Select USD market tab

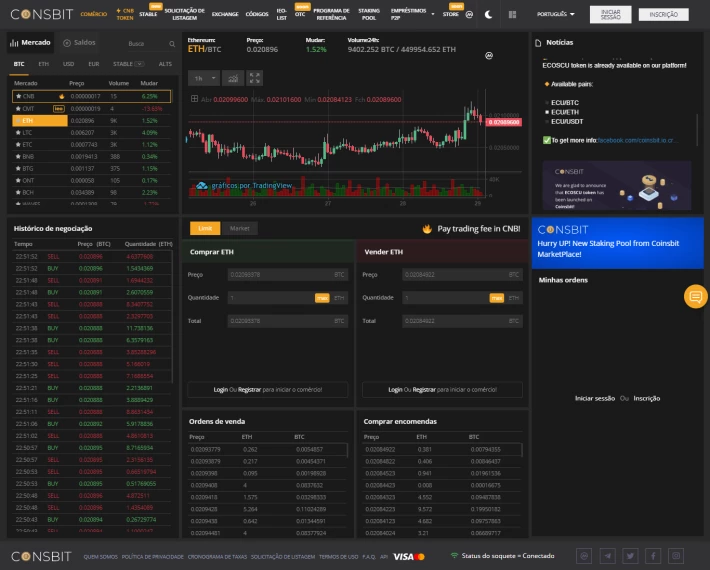pyautogui.click(x=68, y=64)
